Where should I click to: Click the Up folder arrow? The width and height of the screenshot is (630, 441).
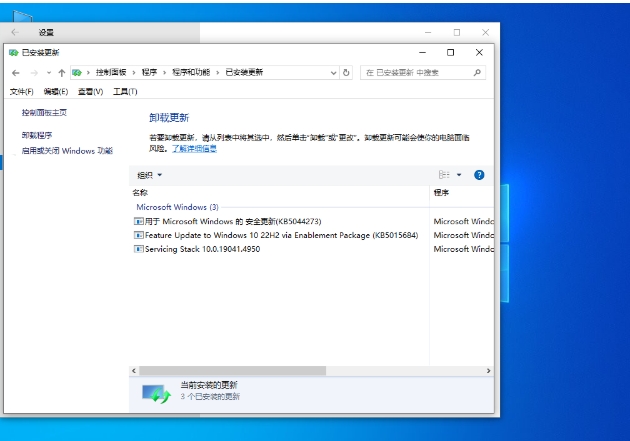(x=61, y=73)
